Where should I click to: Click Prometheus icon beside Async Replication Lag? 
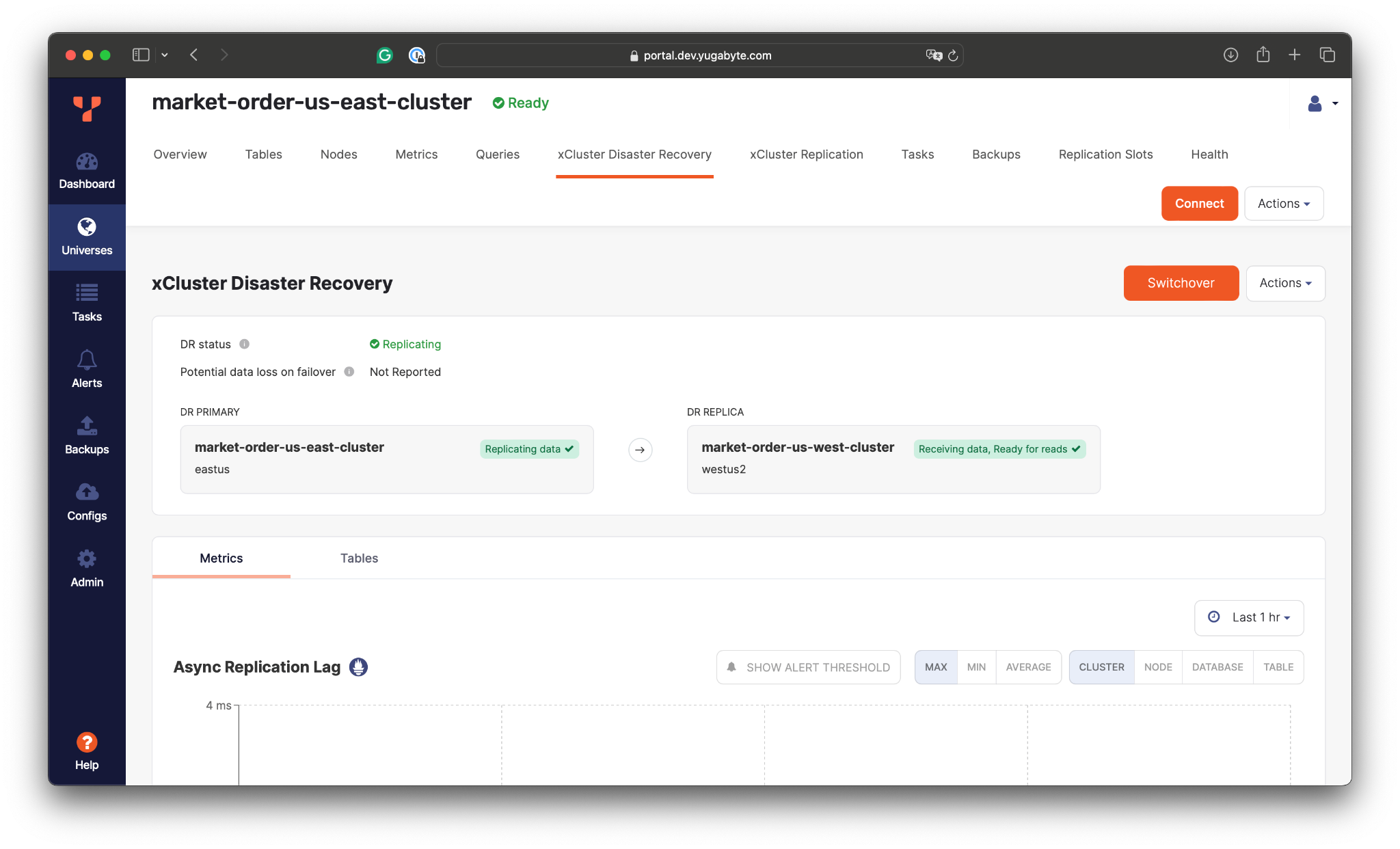358,667
